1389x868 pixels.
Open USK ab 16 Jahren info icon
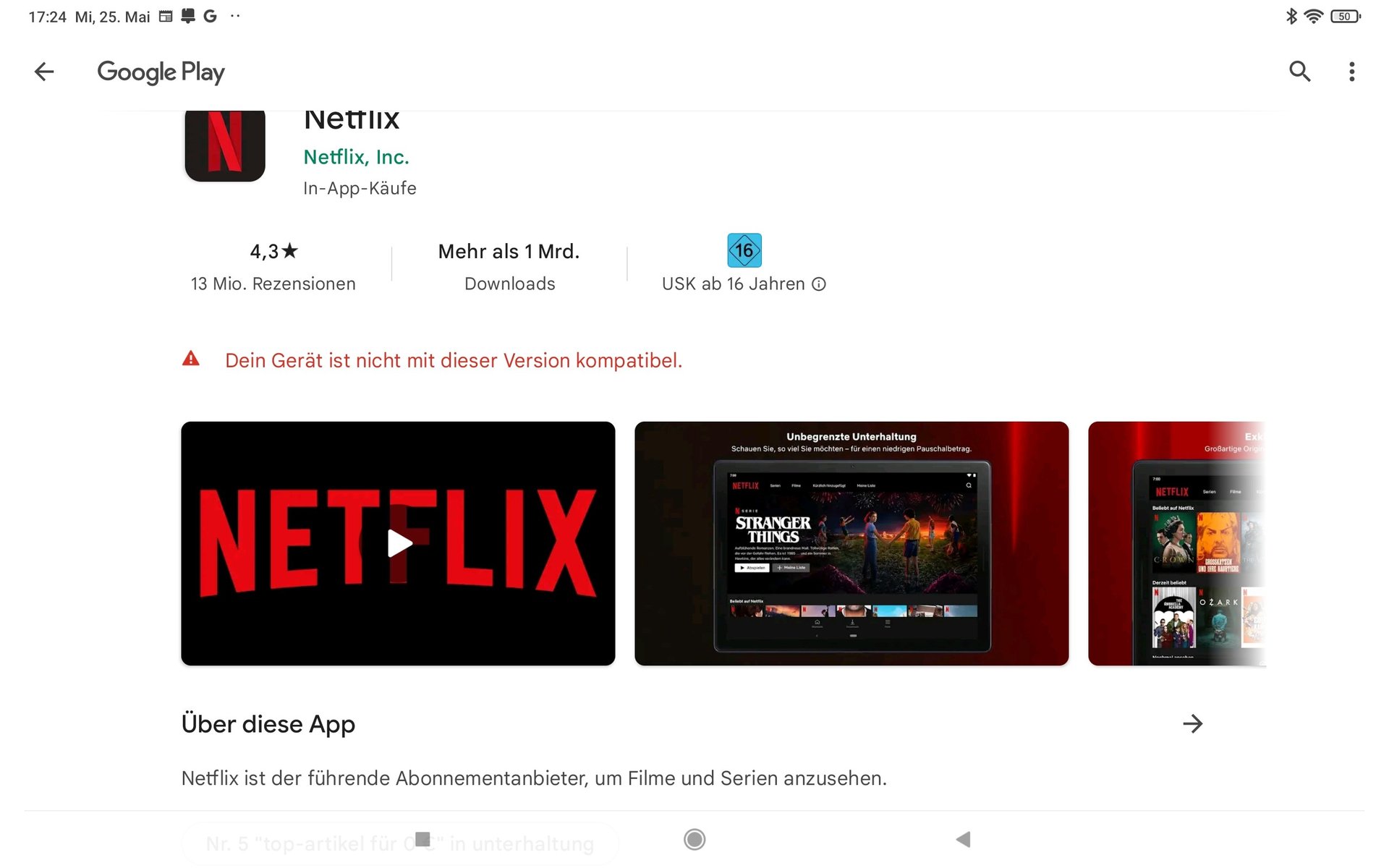[818, 284]
